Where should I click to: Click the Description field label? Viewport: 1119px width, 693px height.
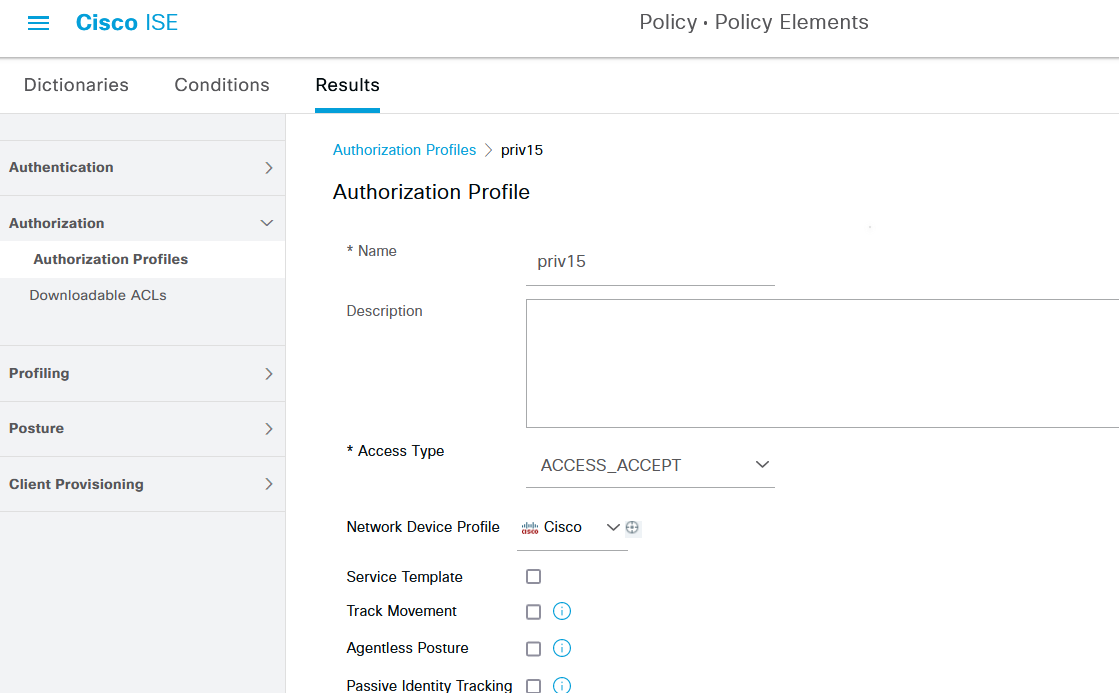[384, 311]
